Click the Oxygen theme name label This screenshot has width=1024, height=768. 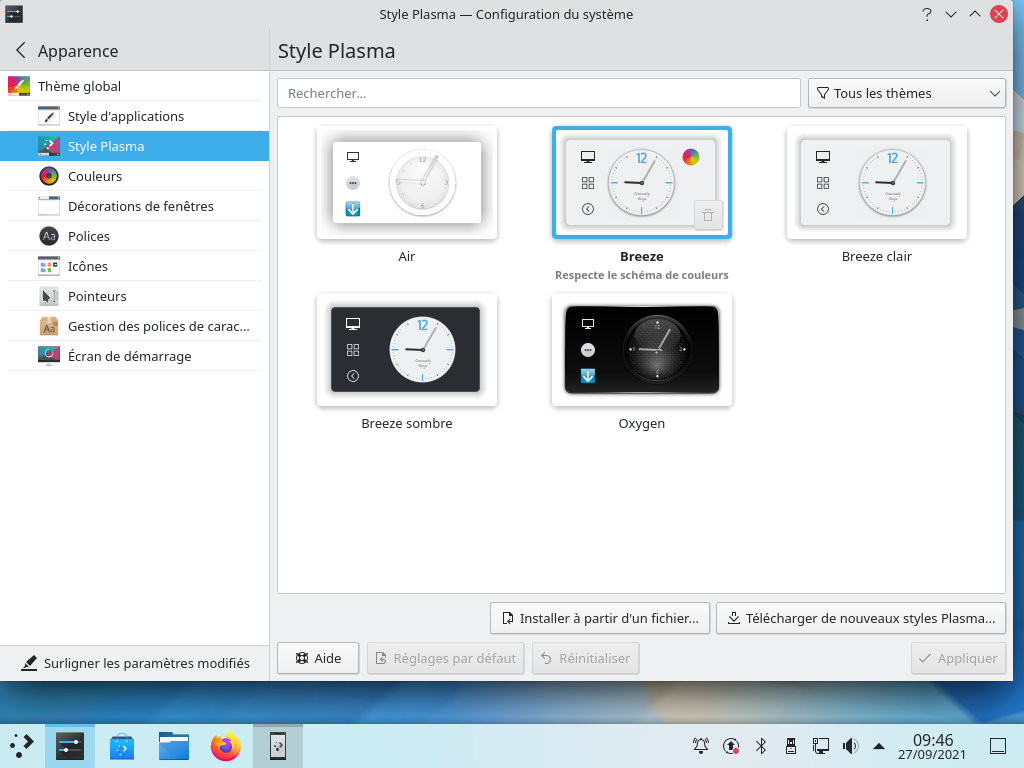[641, 424]
